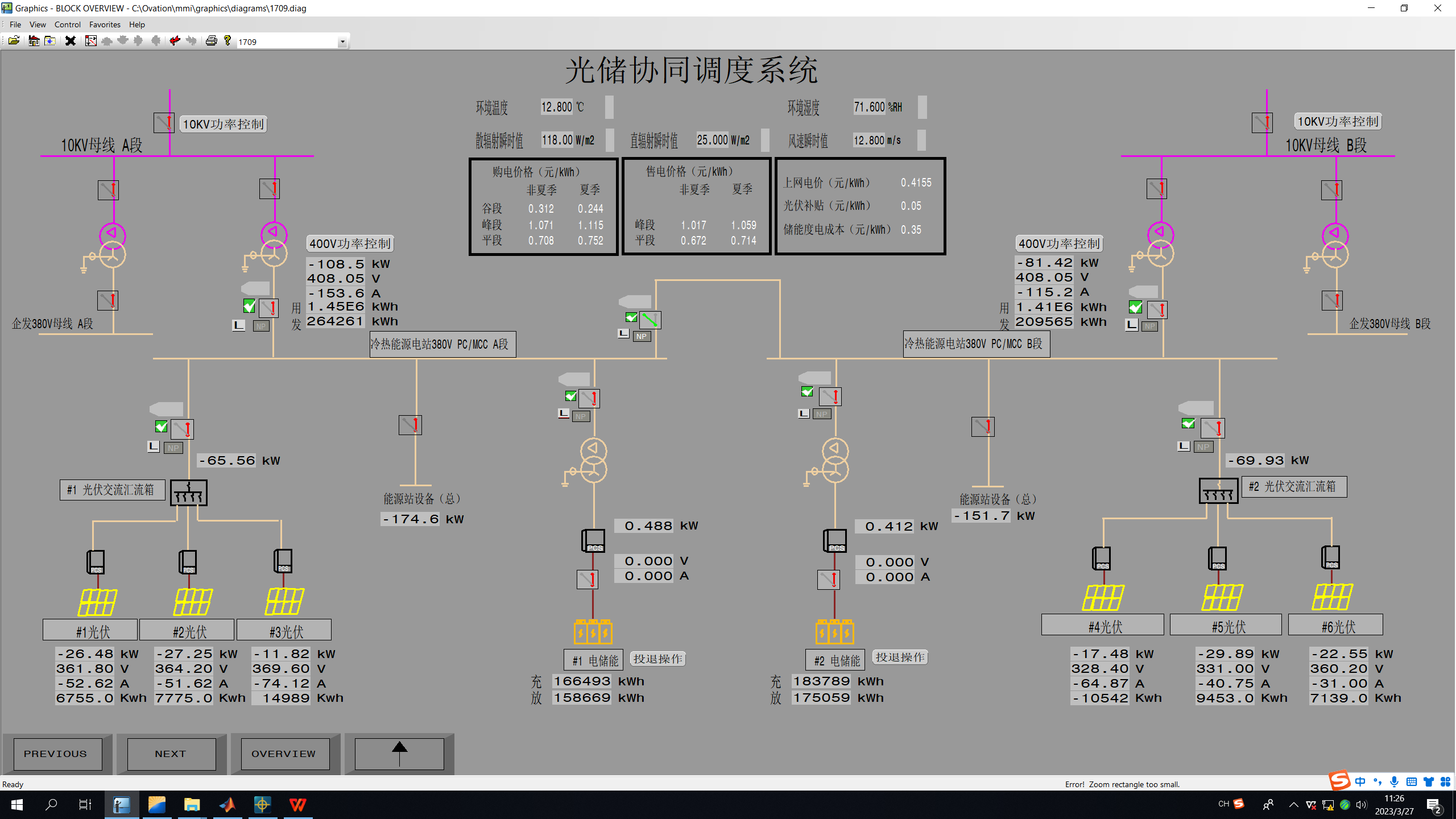Click the #2 电储能 battery icon
Viewport: 1456px width, 819px height.
pos(834,631)
